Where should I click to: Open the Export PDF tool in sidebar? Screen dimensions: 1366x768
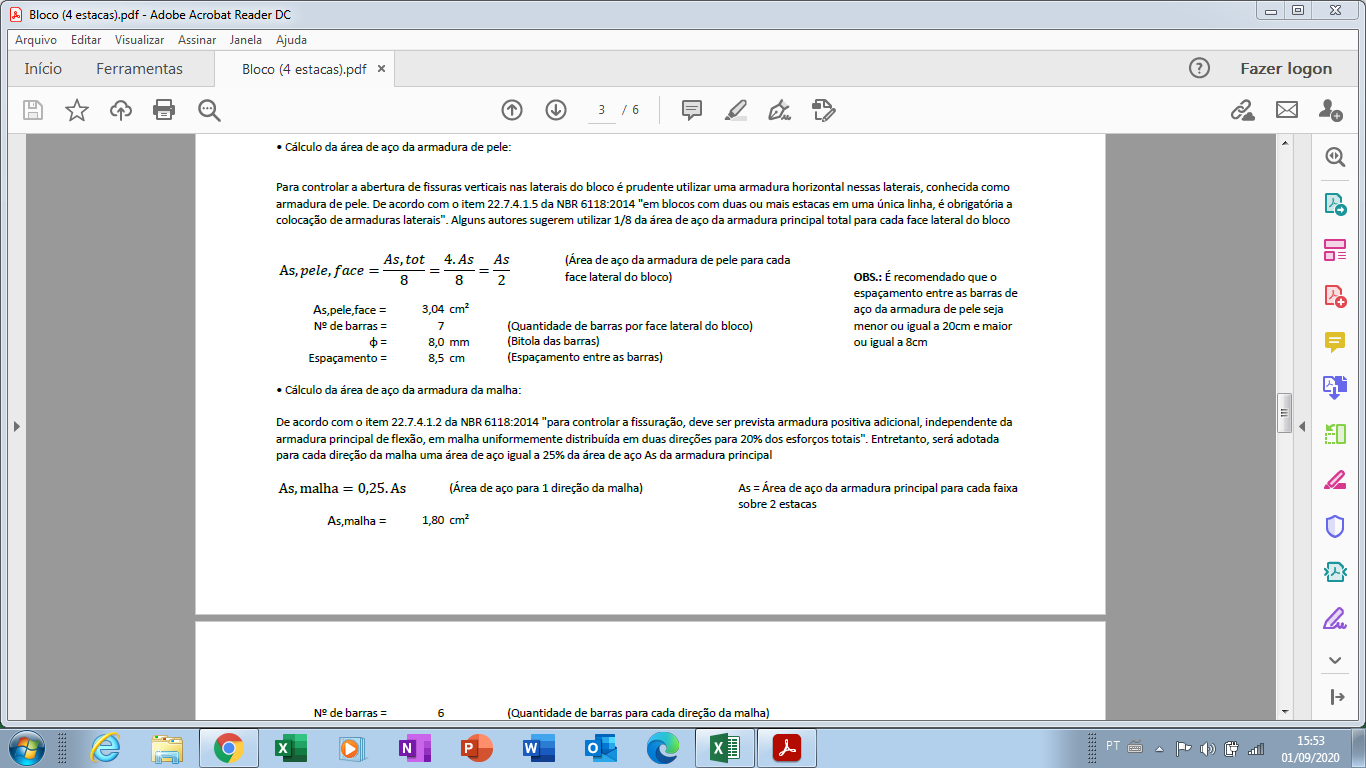(x=1335, y=204)
